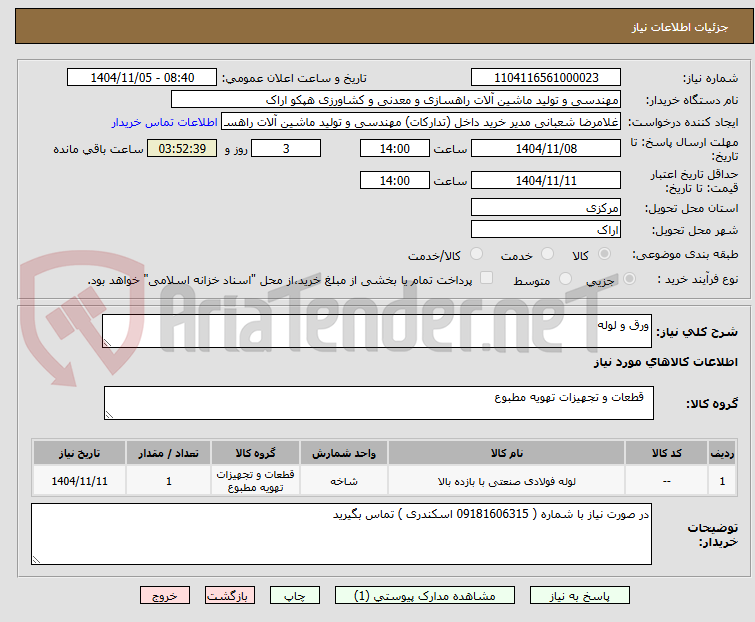Click the resize grip of شرح کلی نیاز box
Screen dimensions: 755x622
pyautogui.click(x=107, y=342)
